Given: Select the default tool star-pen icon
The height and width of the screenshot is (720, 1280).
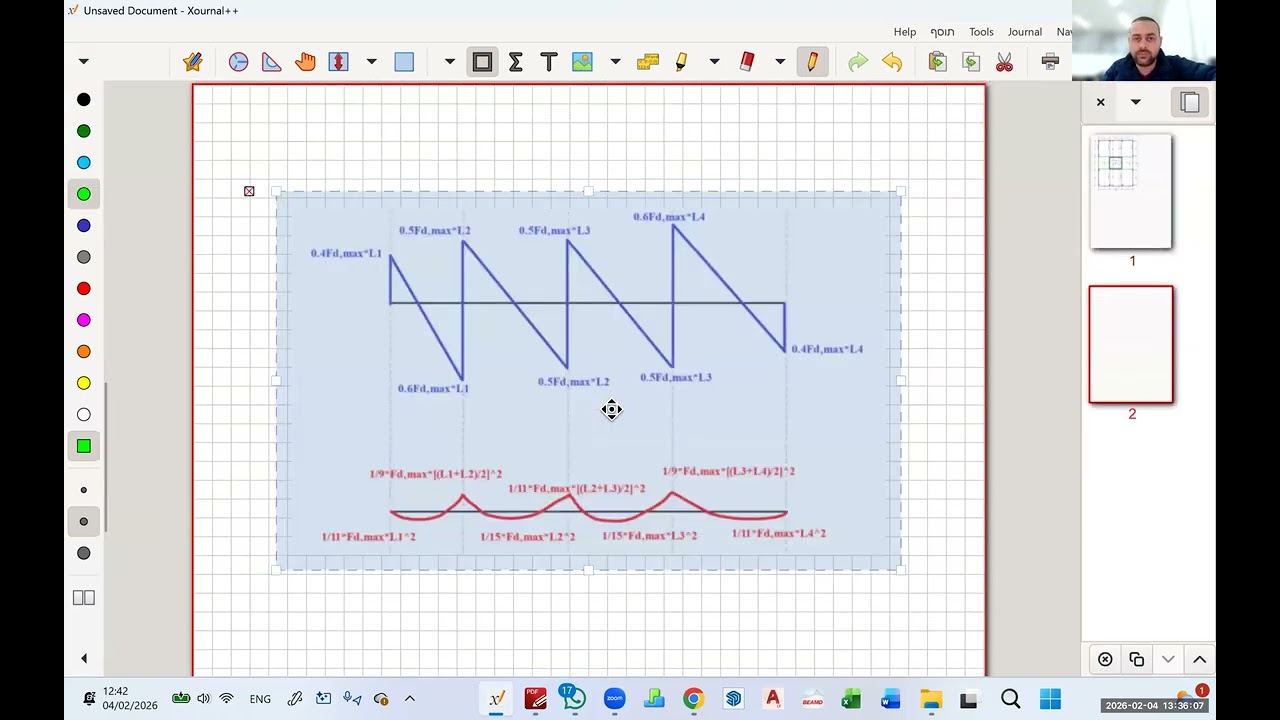Looking at the screenshot, I should (193, 62).
